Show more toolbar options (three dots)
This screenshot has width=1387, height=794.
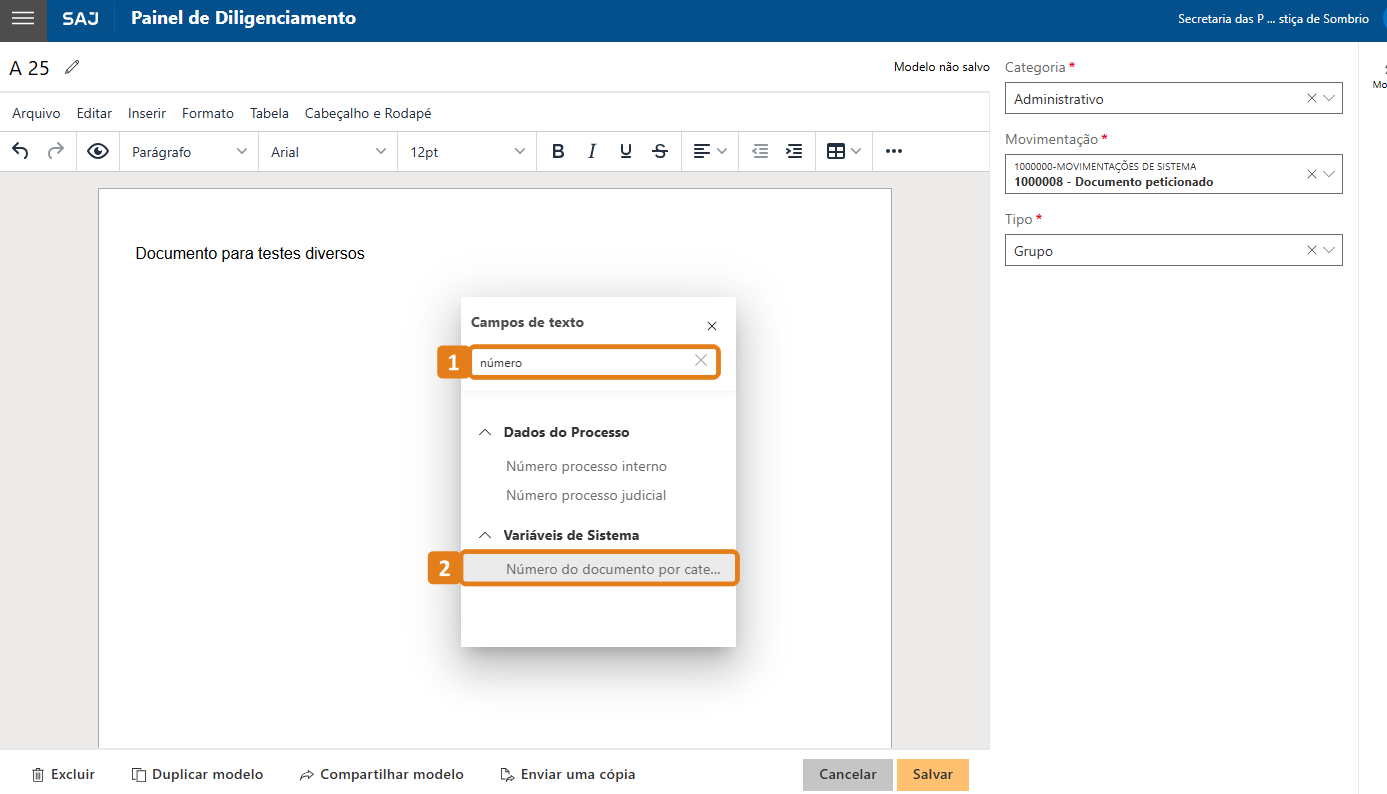point(894,151)
